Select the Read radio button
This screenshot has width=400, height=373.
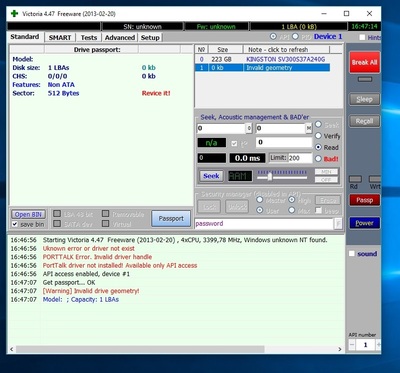coord(318,147)
